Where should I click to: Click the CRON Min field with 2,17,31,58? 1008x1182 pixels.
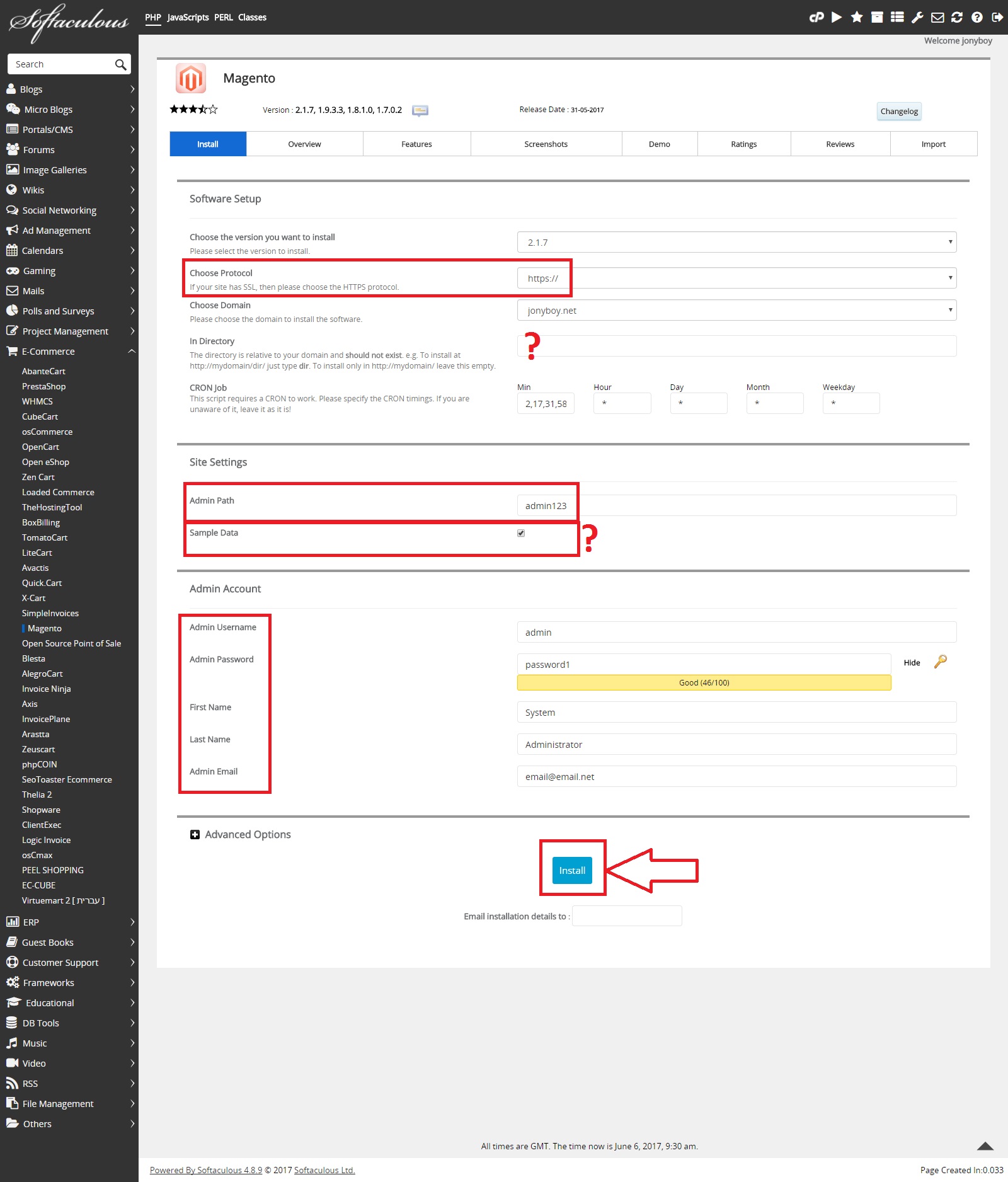click(x=546, y=403)
